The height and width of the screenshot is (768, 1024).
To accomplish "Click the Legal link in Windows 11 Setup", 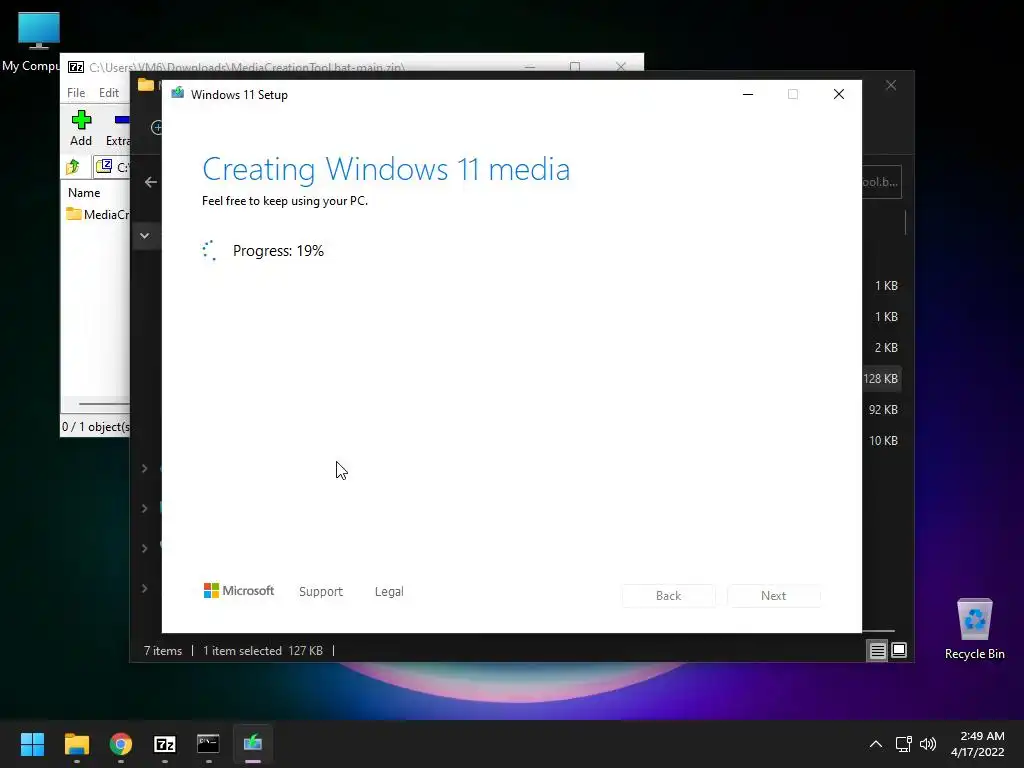I will click(x=389, y=592).
